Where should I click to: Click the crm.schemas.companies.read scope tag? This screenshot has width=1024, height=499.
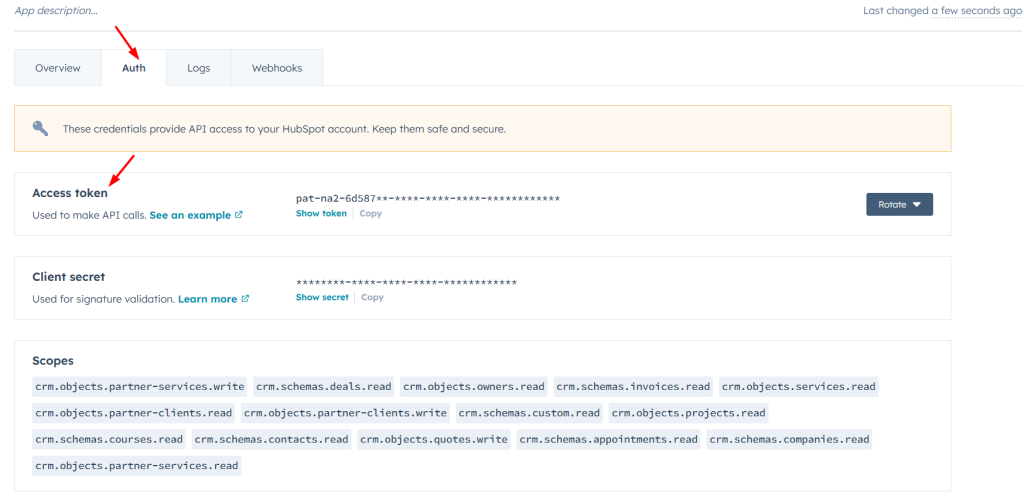click(789, 439)
